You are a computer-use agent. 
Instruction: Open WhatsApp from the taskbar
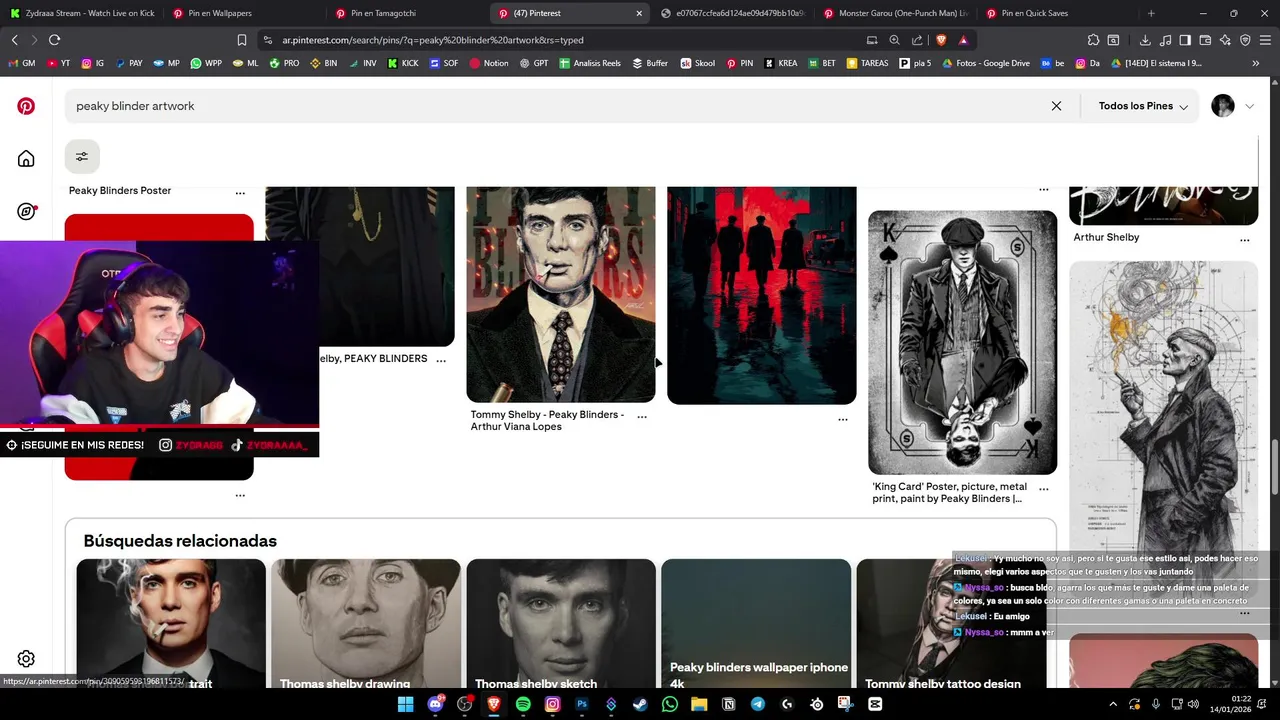pos(669,704)
